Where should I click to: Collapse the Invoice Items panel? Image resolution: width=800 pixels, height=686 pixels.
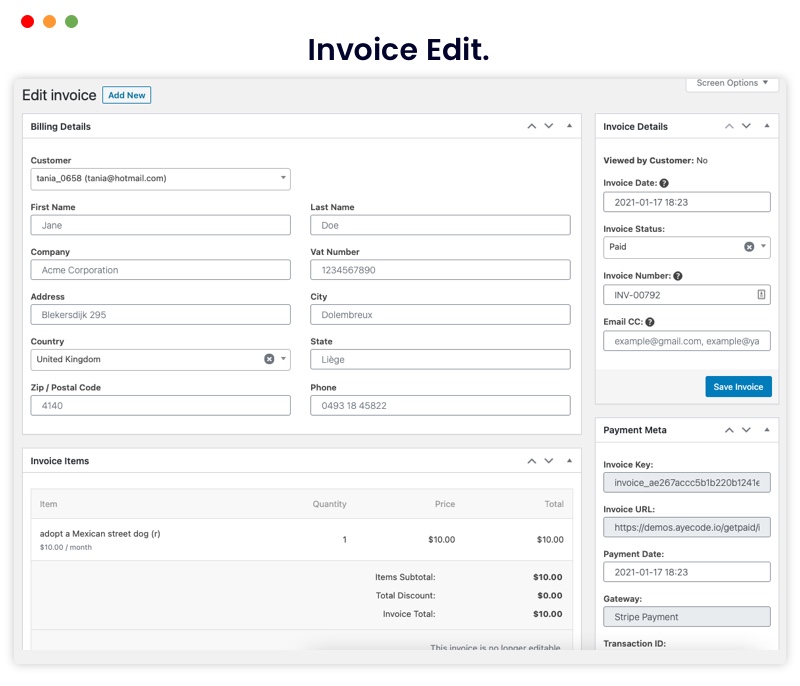coord(569,461)
